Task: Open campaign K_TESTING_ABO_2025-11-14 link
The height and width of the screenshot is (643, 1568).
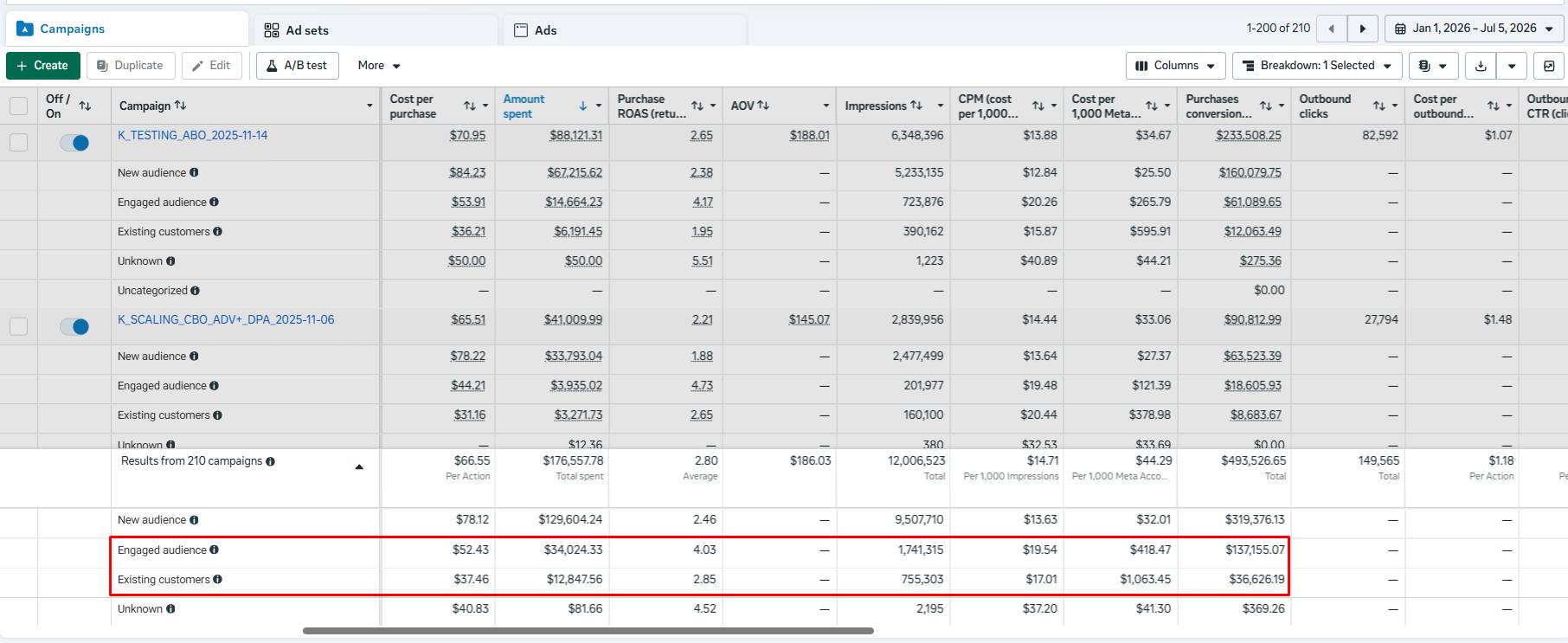Action: tap(192, 135)
